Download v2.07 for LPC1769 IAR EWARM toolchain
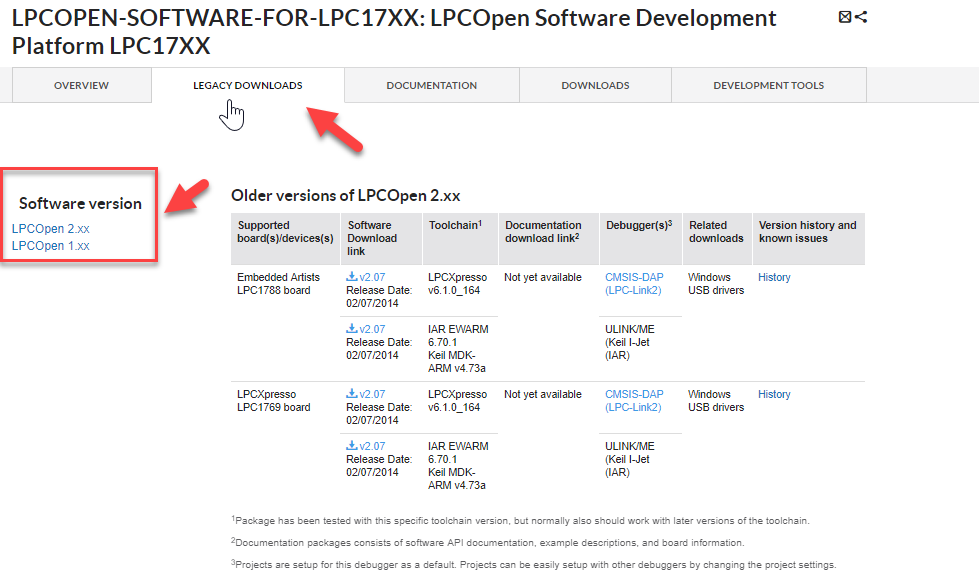The height and width of the screenshot is (573, 979). click(366, 446)
